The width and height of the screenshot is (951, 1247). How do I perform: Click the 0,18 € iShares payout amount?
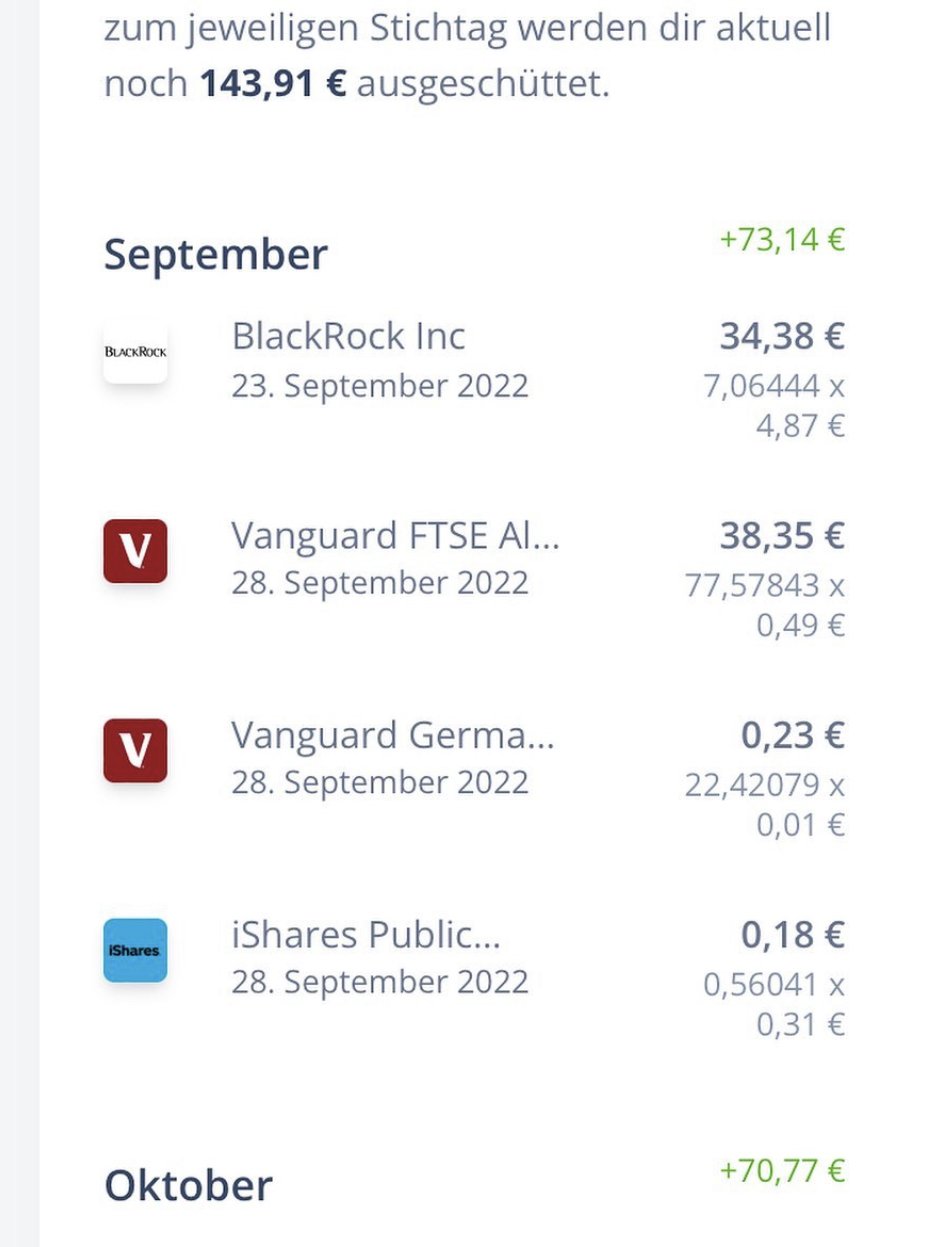click(792, 935)
